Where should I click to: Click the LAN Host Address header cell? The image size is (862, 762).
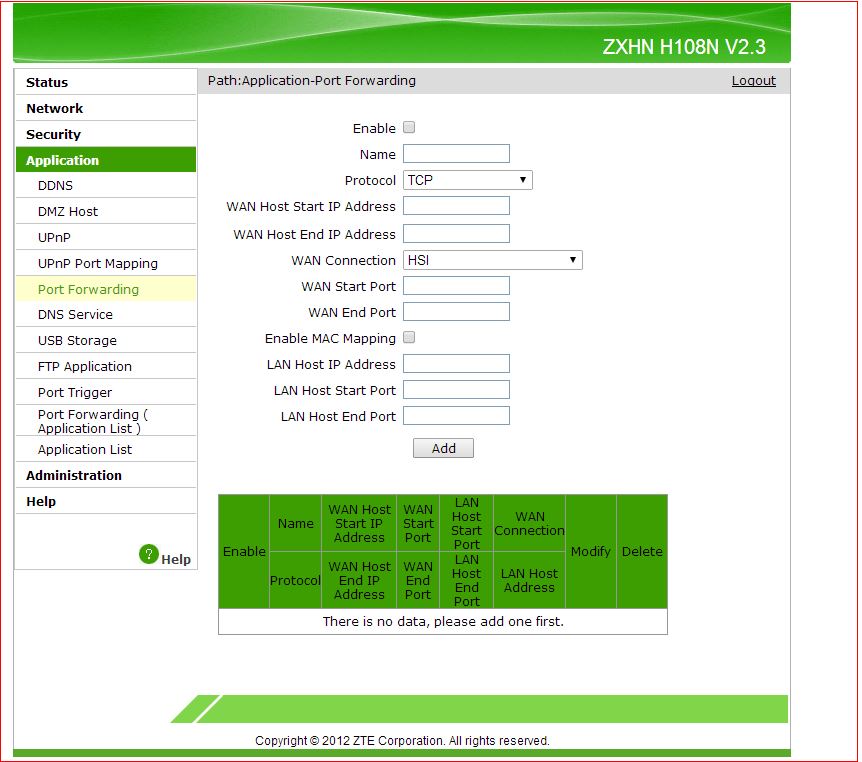coord(529,580)
